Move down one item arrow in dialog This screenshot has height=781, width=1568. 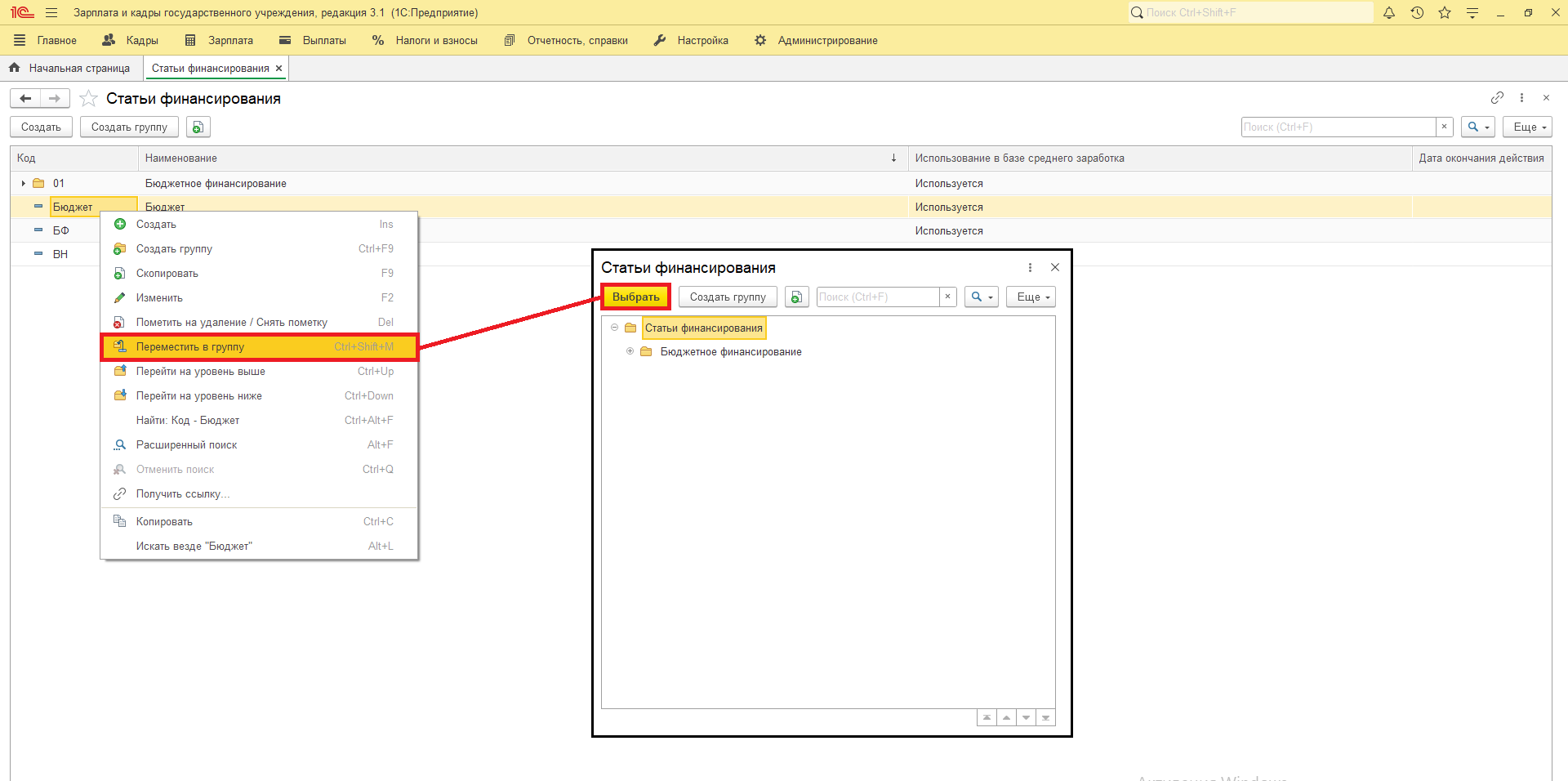click(x=1026, y=717)
